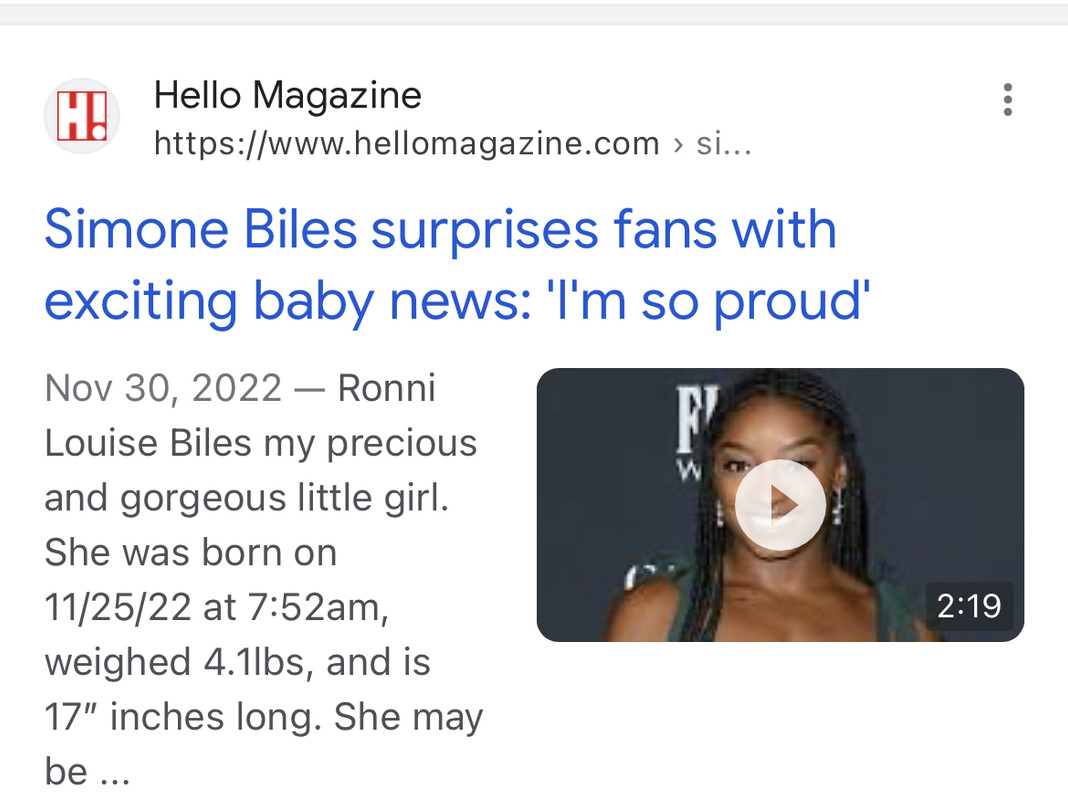Viewport: 1068px width, 800px height.
Task: Play the video using the play button
Action: coord(780,505)
